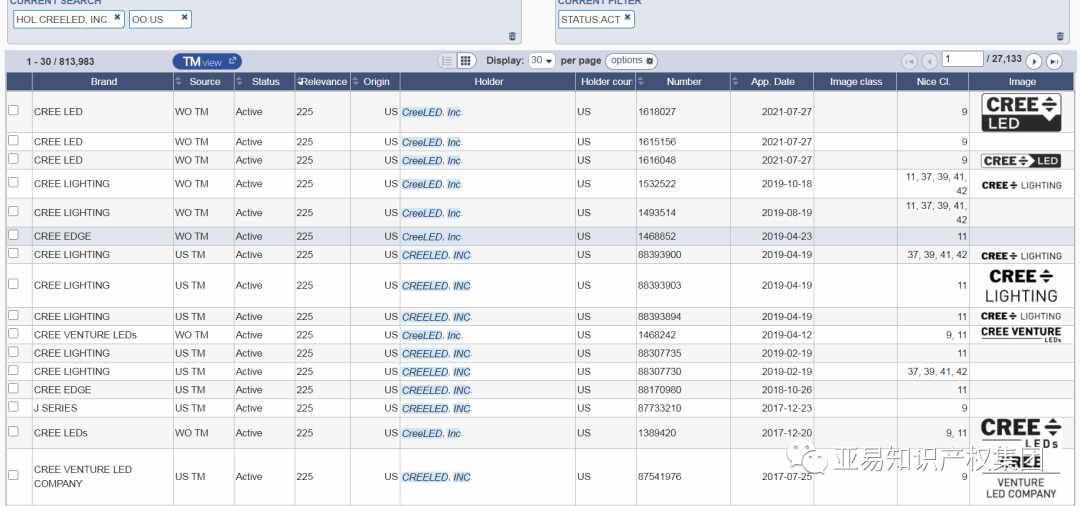View stacked CREE LIGHTING logo for 88393903
Viewport: 1080px width, 506px height.
click(x=1021, y=286)
